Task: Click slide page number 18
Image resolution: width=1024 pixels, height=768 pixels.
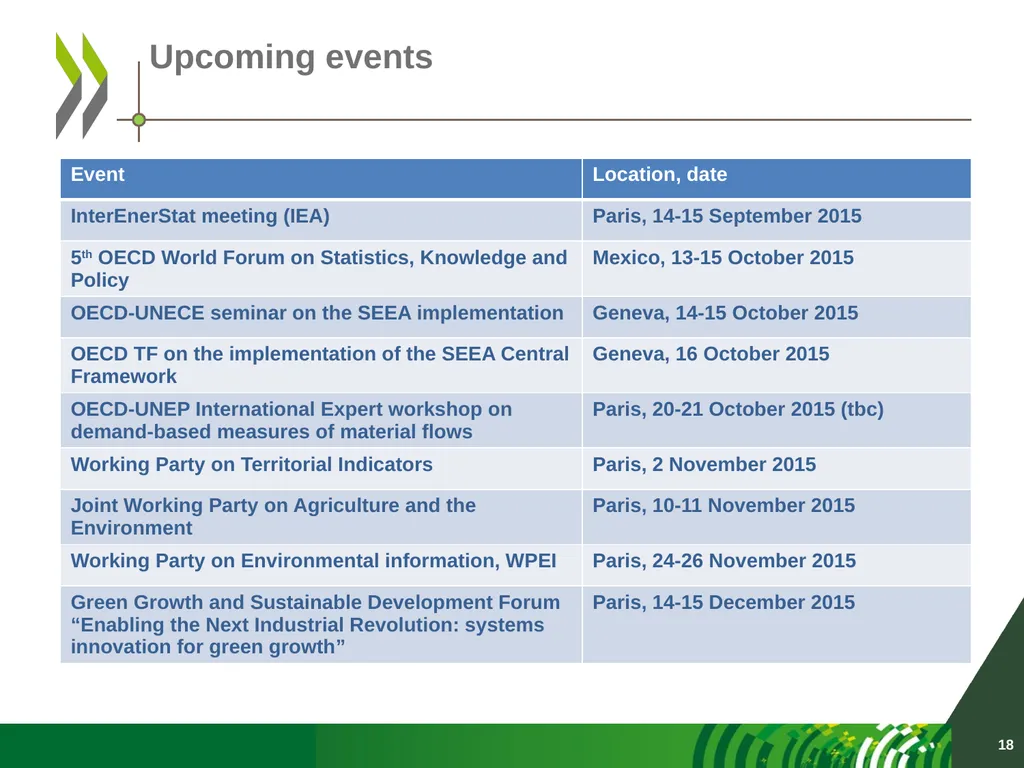Action: pyautogui.click(x=1006, y=744)
